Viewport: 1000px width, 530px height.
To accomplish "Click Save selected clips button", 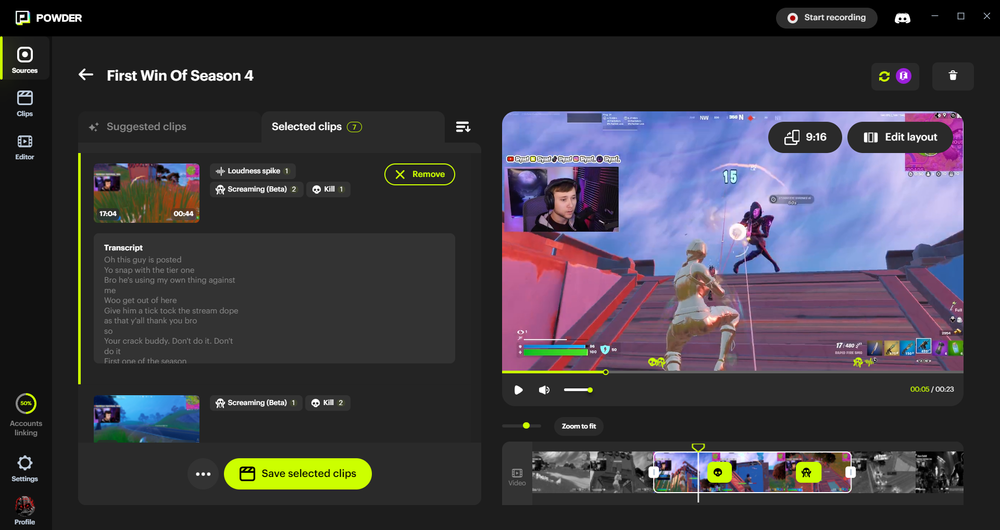I will [297, 474].
